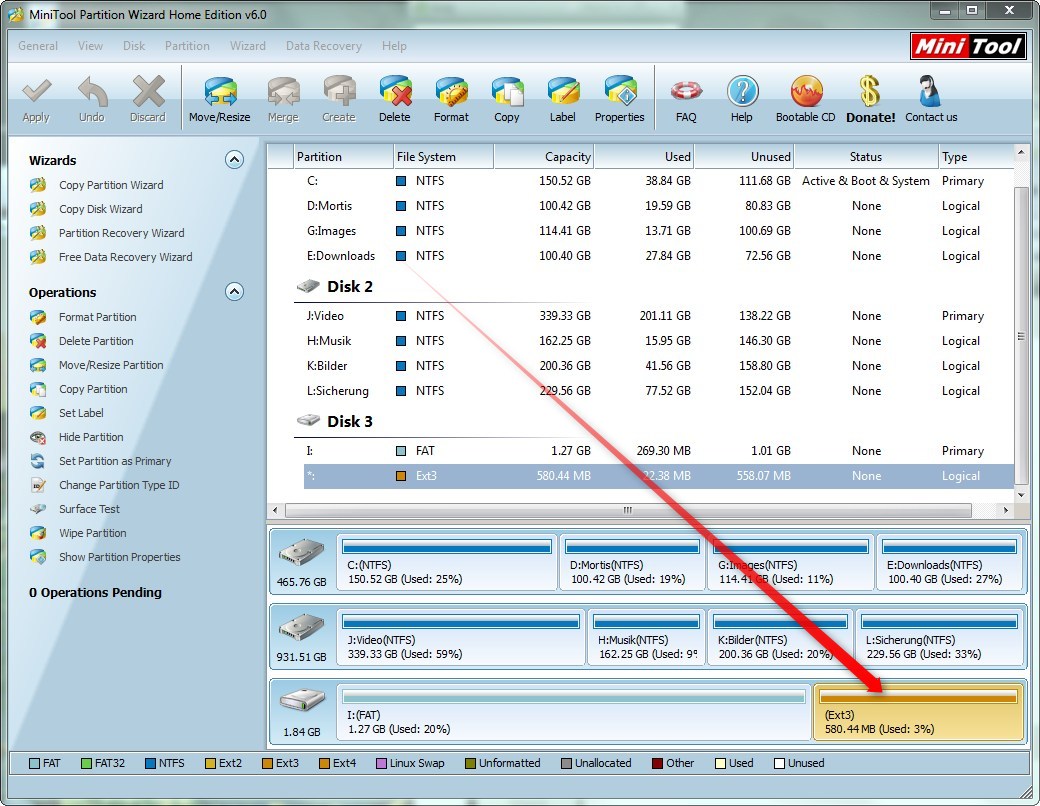Click the Format toolbar icon
The image size is (1040, 806).
(x=451, y=100)
